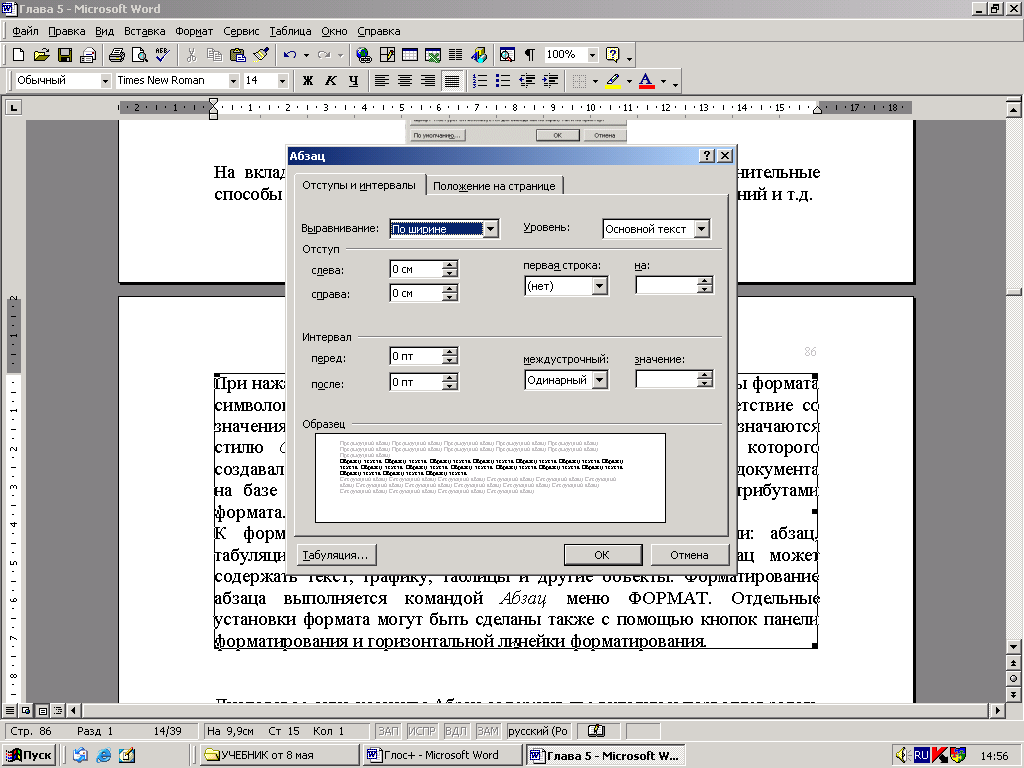Open the Уровень outline level dropdown
Screen dimensions: 1024x768
pyautogui.click(x=702, y=229)
